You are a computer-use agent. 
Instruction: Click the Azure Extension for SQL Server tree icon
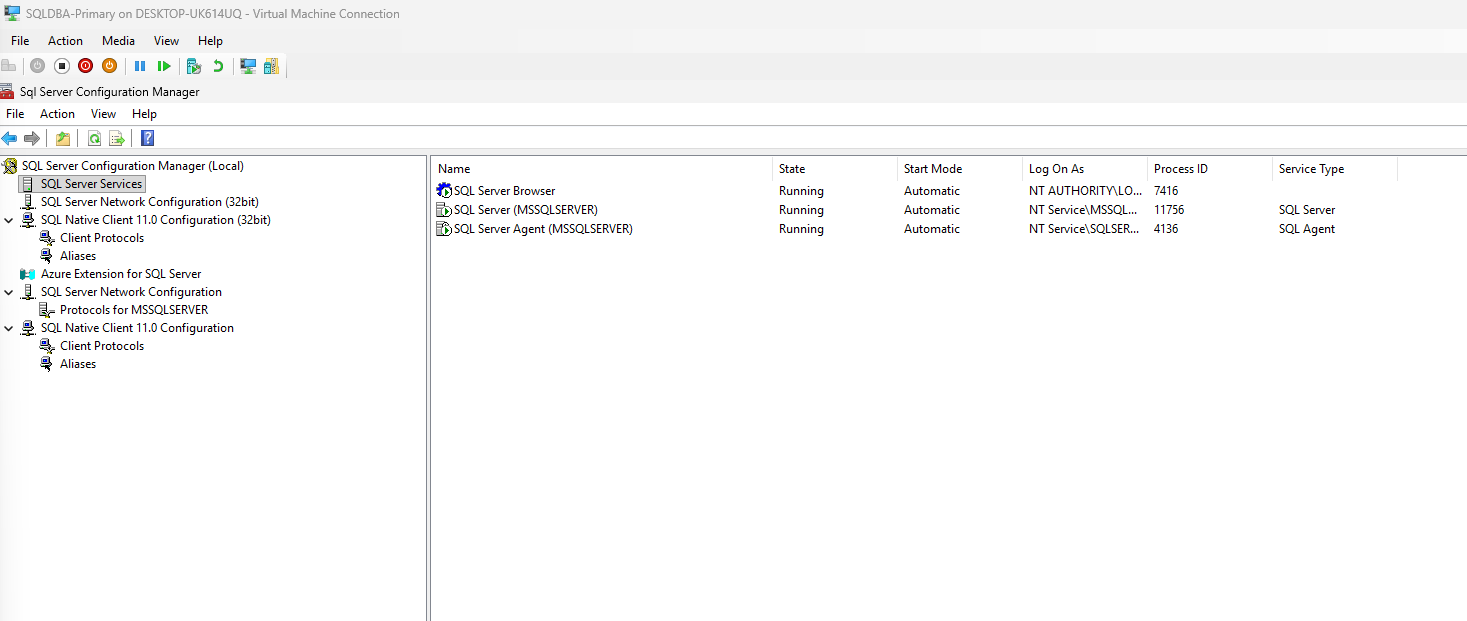[28, 274]
